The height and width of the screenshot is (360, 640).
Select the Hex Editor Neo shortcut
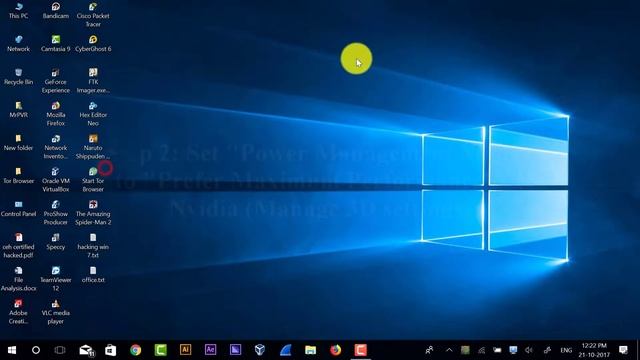coord(93,114)
